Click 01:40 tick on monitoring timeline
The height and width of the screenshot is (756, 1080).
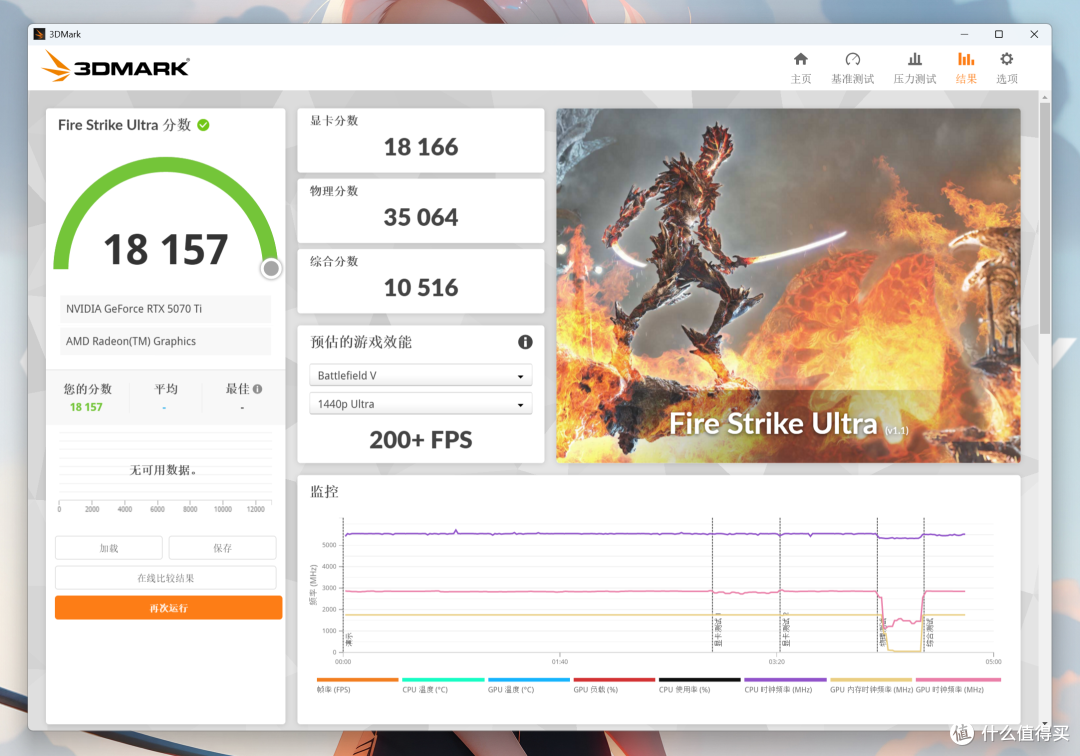tap(560, 662)
